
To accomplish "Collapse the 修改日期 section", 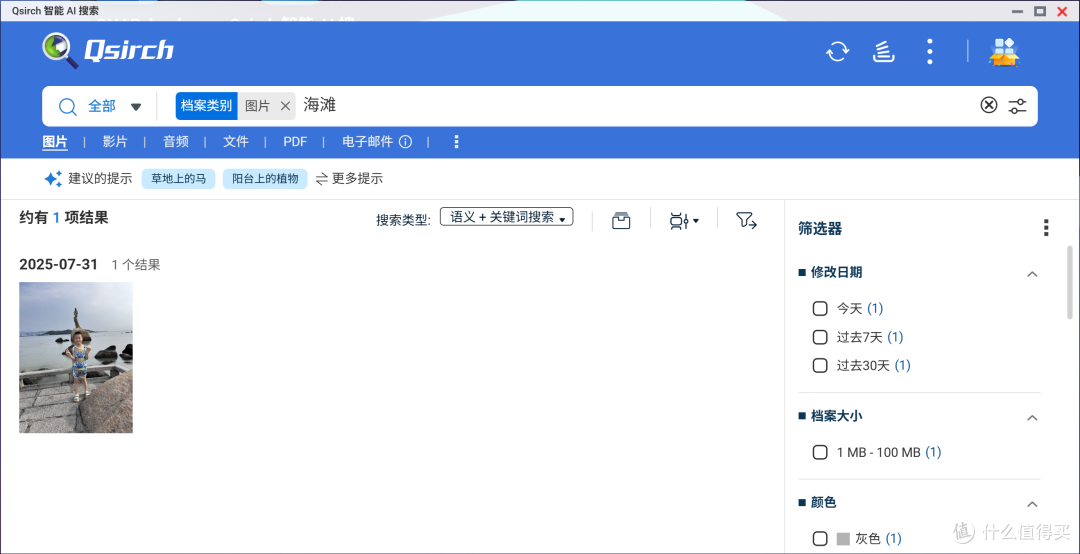I will (x=1032, y=274).
